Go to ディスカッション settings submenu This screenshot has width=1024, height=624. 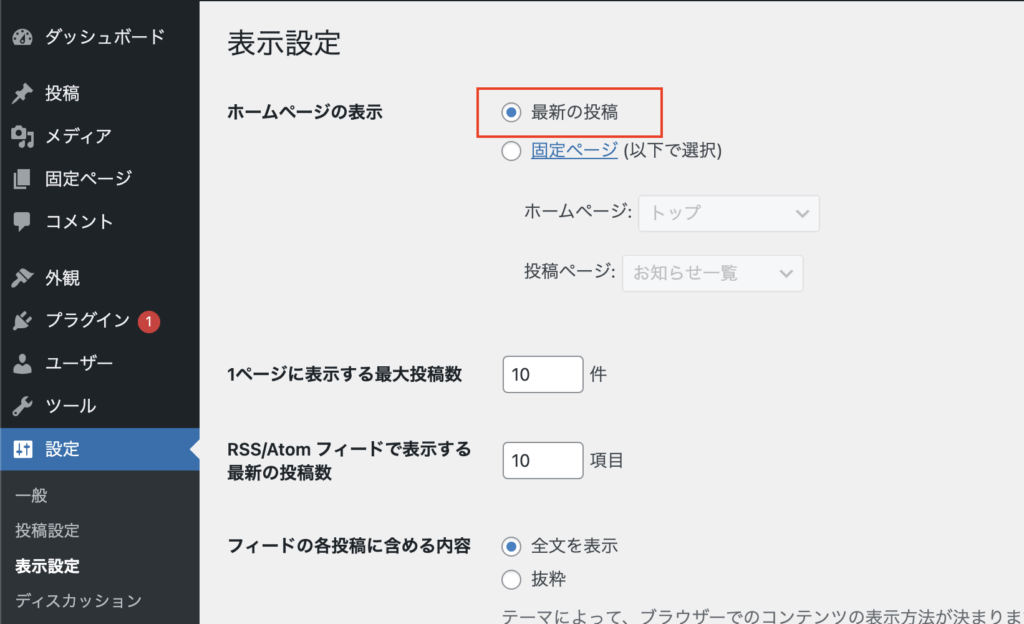(78, 601)
